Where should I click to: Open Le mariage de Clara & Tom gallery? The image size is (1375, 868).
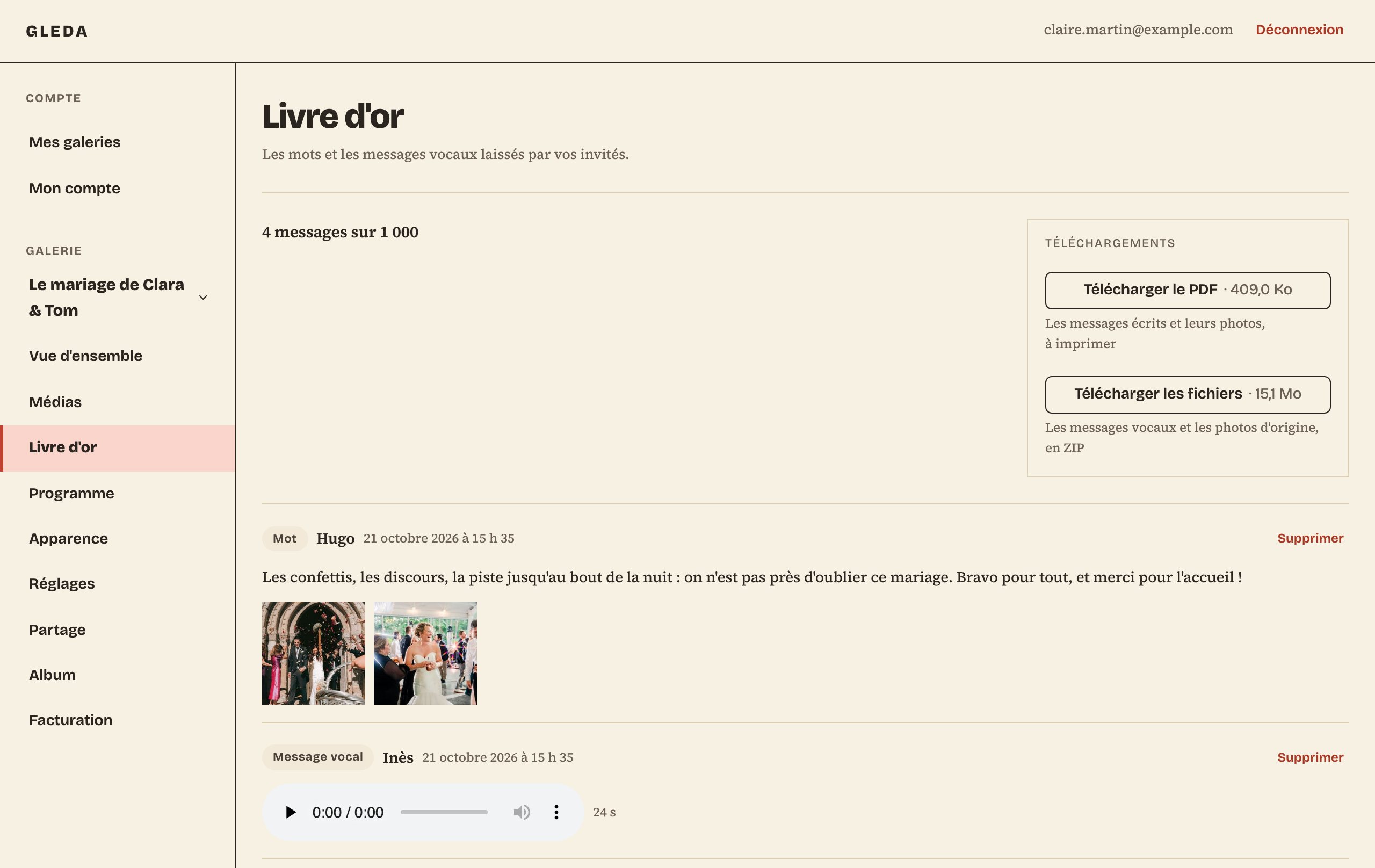point(117,298)
